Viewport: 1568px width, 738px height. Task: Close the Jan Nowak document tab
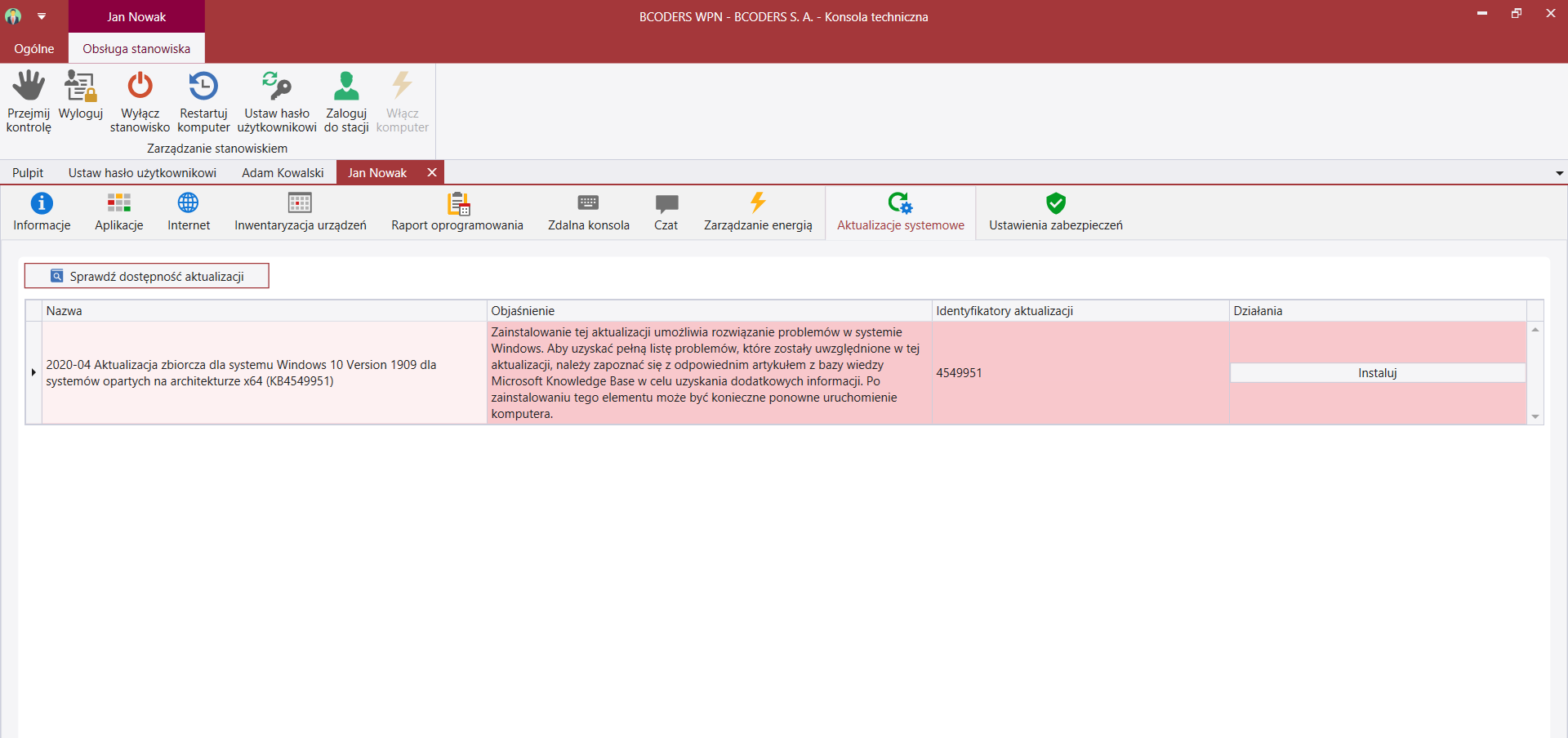[432, 172]
